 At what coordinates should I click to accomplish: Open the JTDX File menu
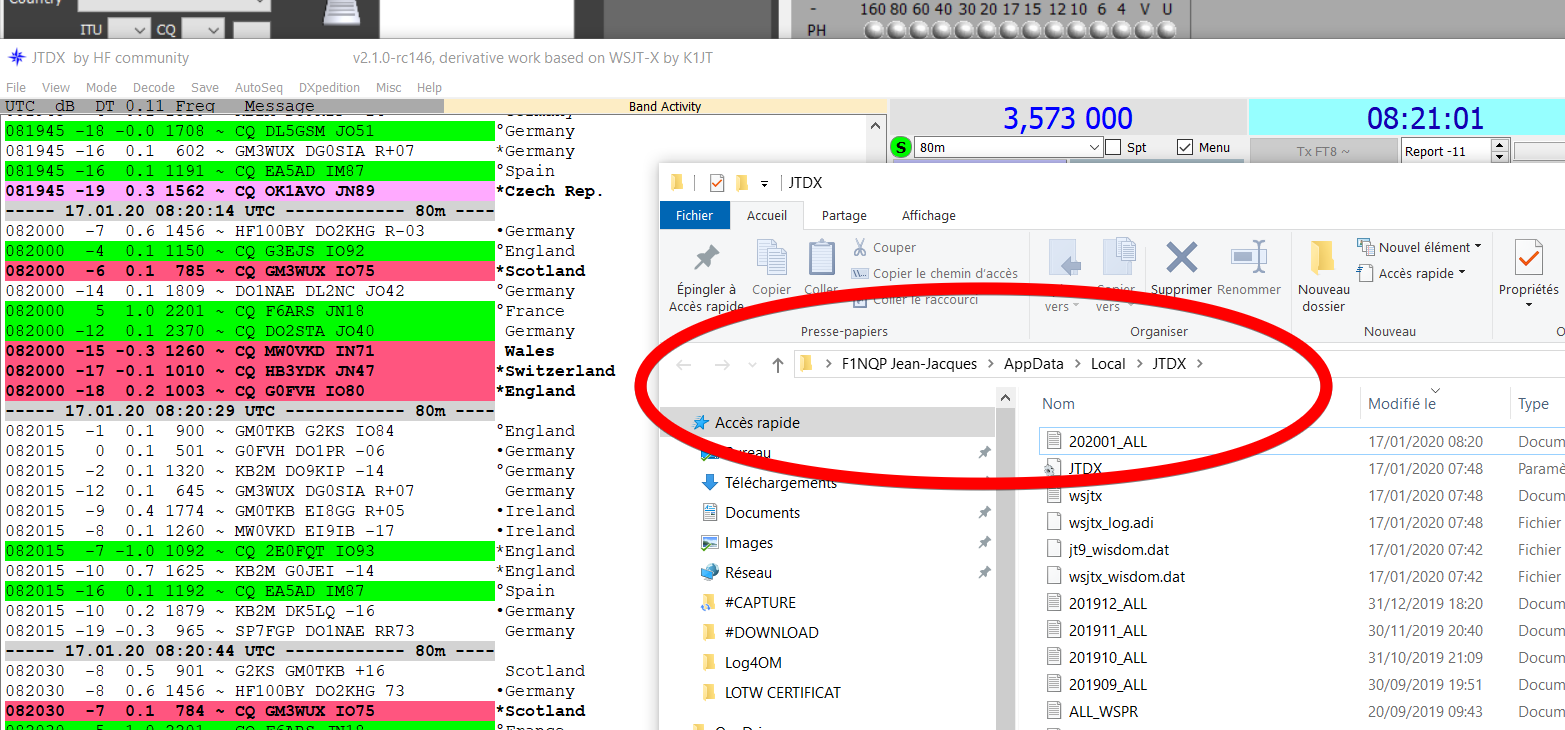(x=16, y=88)
